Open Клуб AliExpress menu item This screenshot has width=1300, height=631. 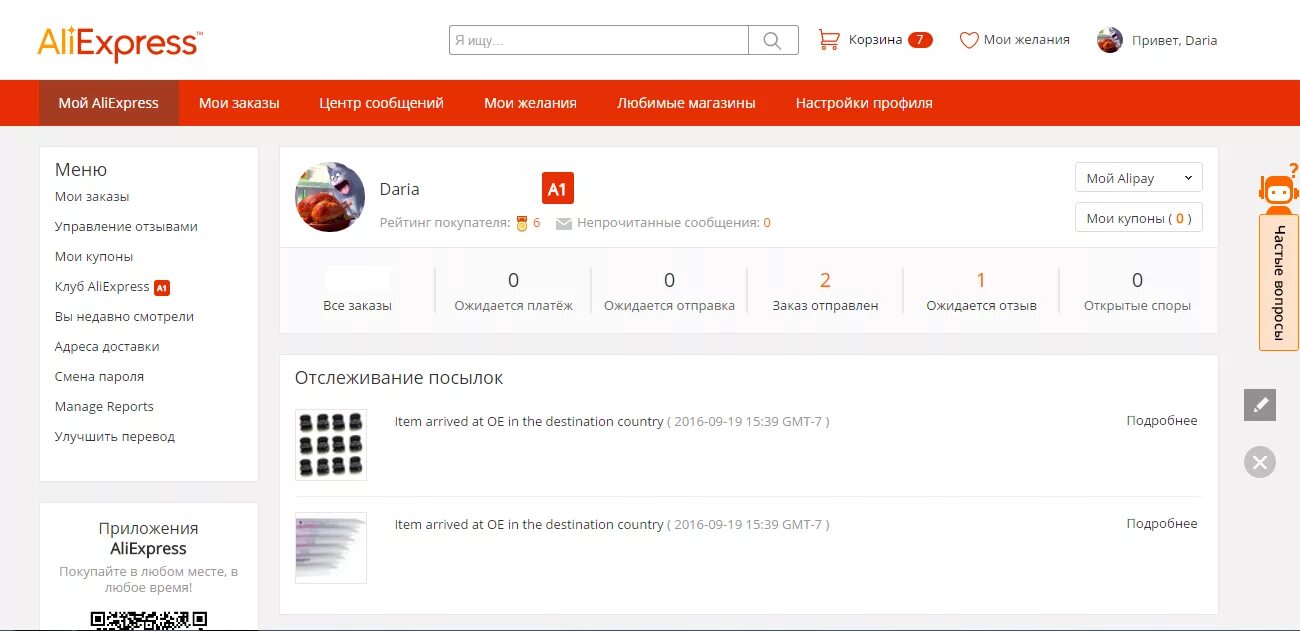click(102, 287)
